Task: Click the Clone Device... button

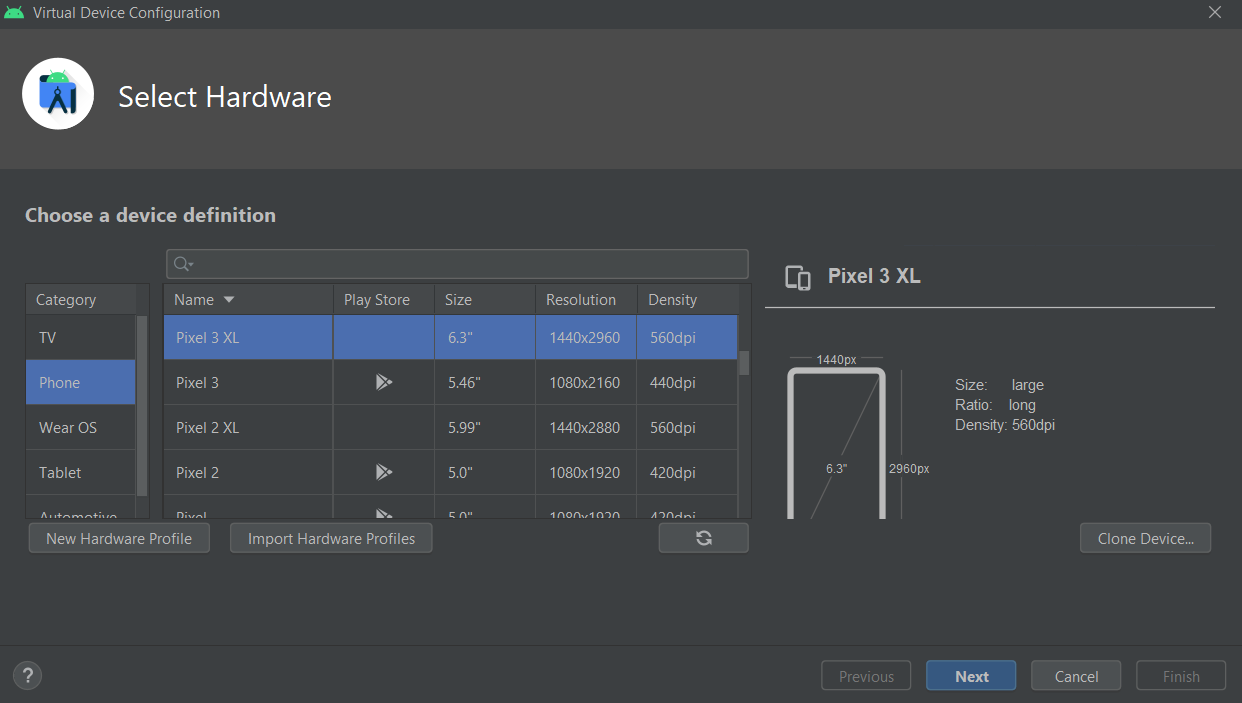Action: pos(1145,538)
